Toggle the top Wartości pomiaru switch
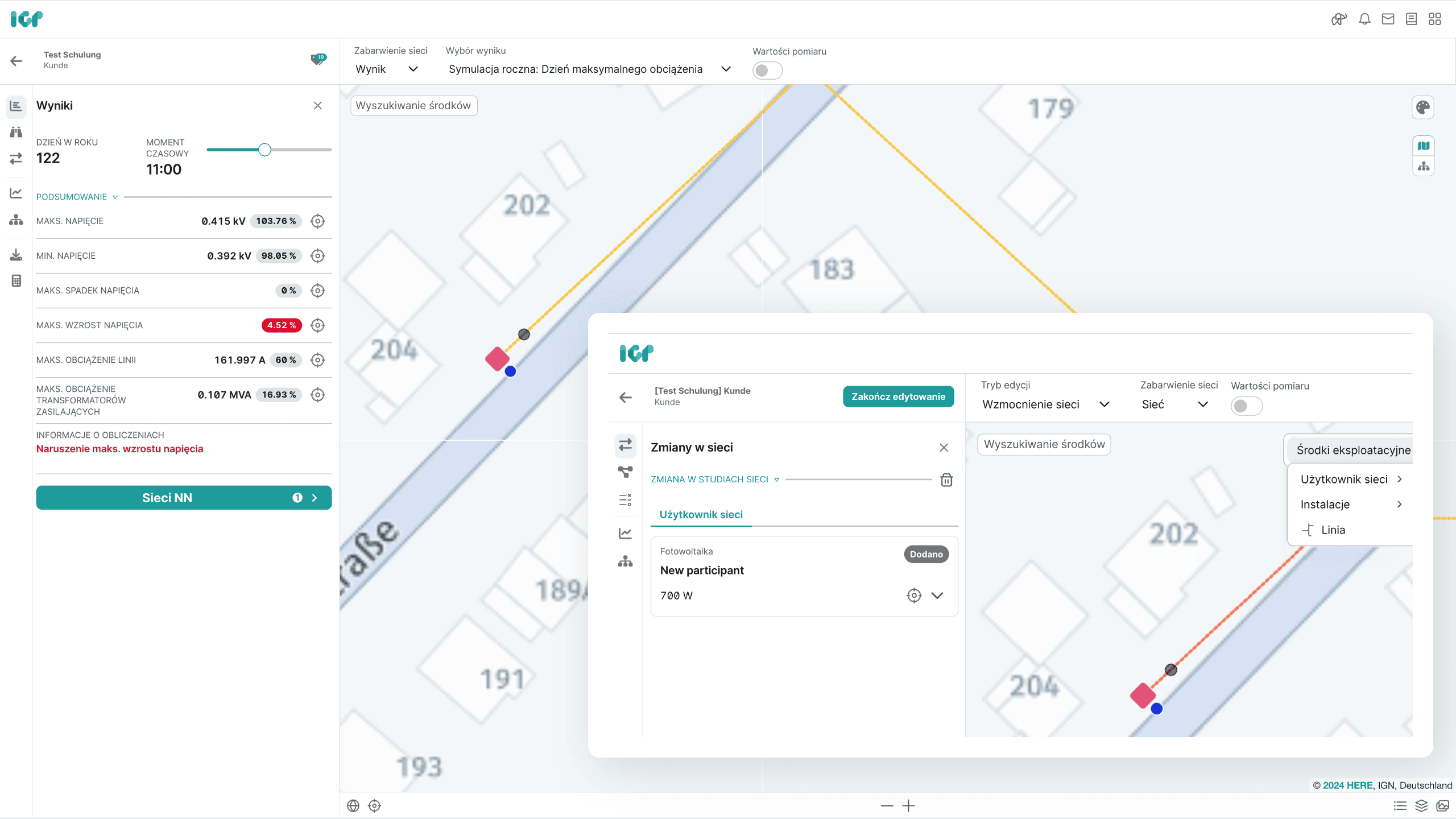The height and width of the screenshot is (819, 1456). [x=767, y=71]
